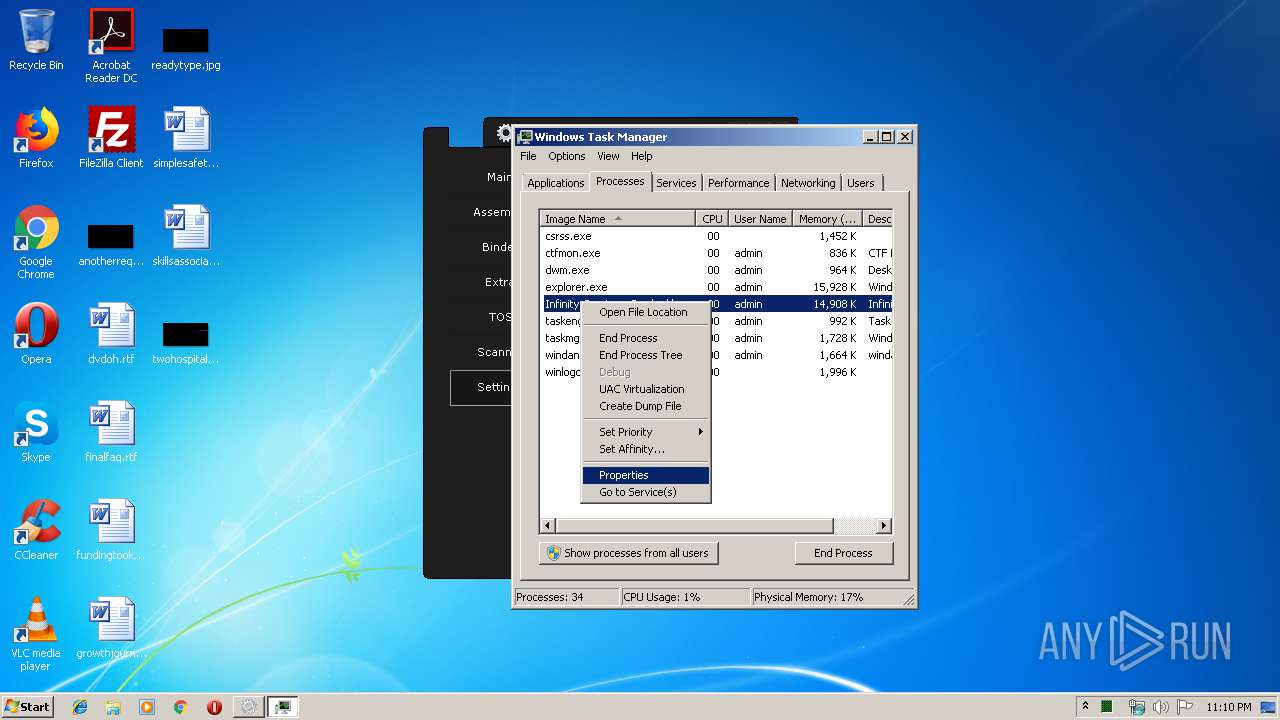
Task: Open the Options menu in Task Manager
Action: 566,156
